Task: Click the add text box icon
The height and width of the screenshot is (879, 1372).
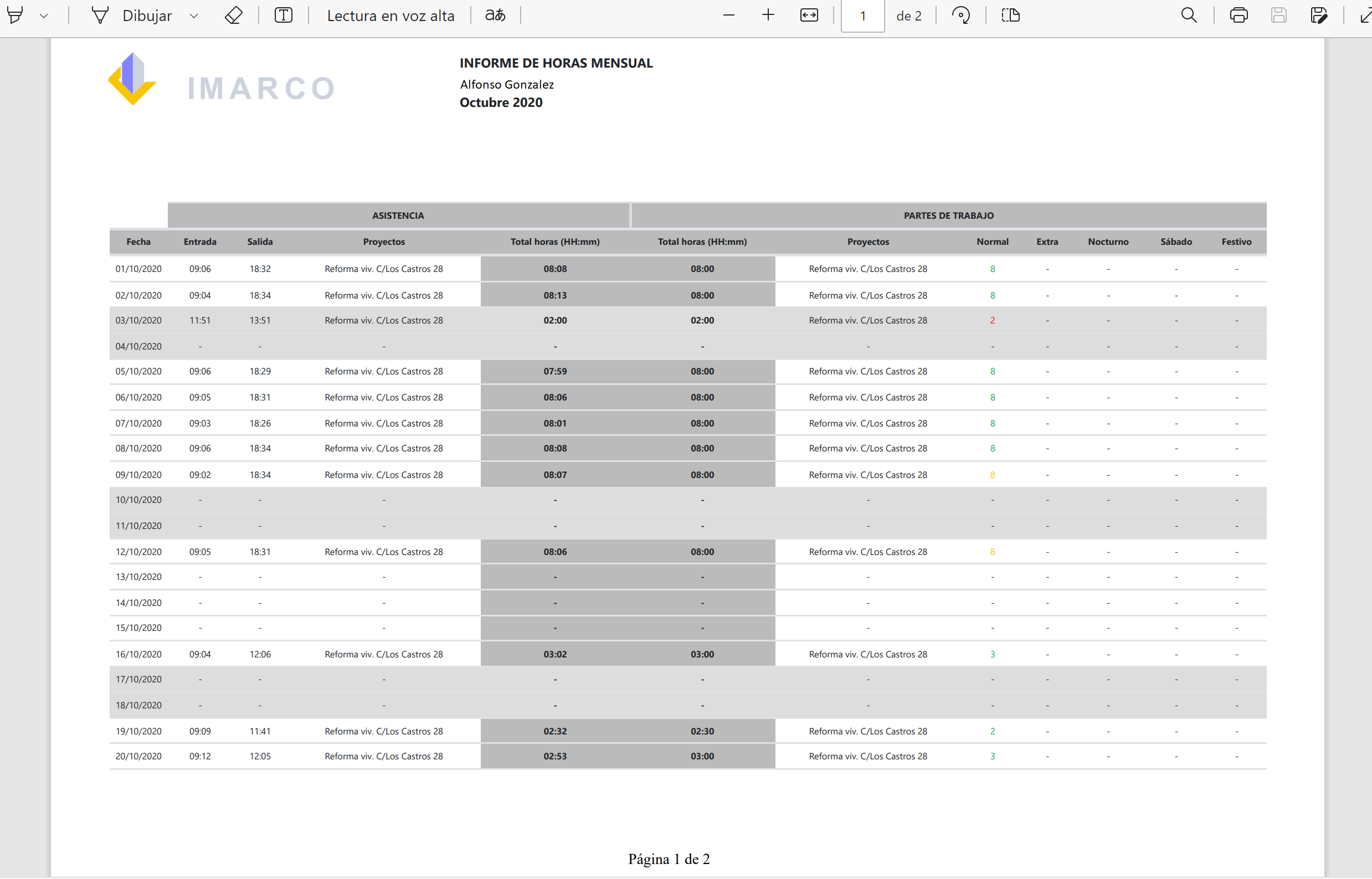Action: 284,16
